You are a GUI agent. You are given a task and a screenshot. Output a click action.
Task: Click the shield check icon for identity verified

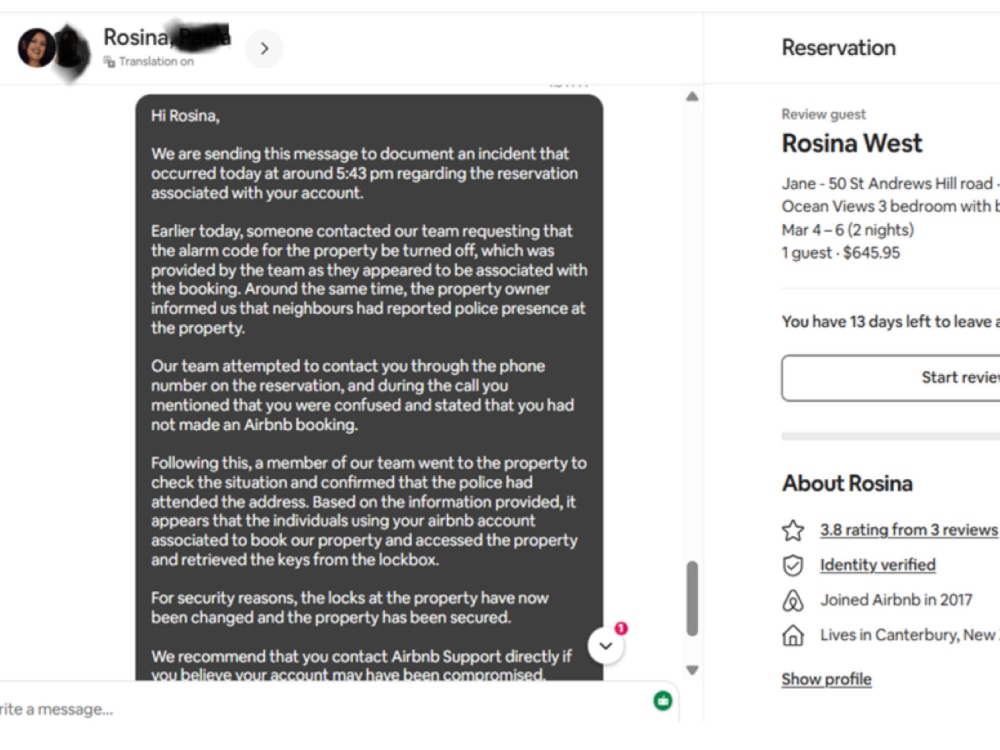point(793,565)
